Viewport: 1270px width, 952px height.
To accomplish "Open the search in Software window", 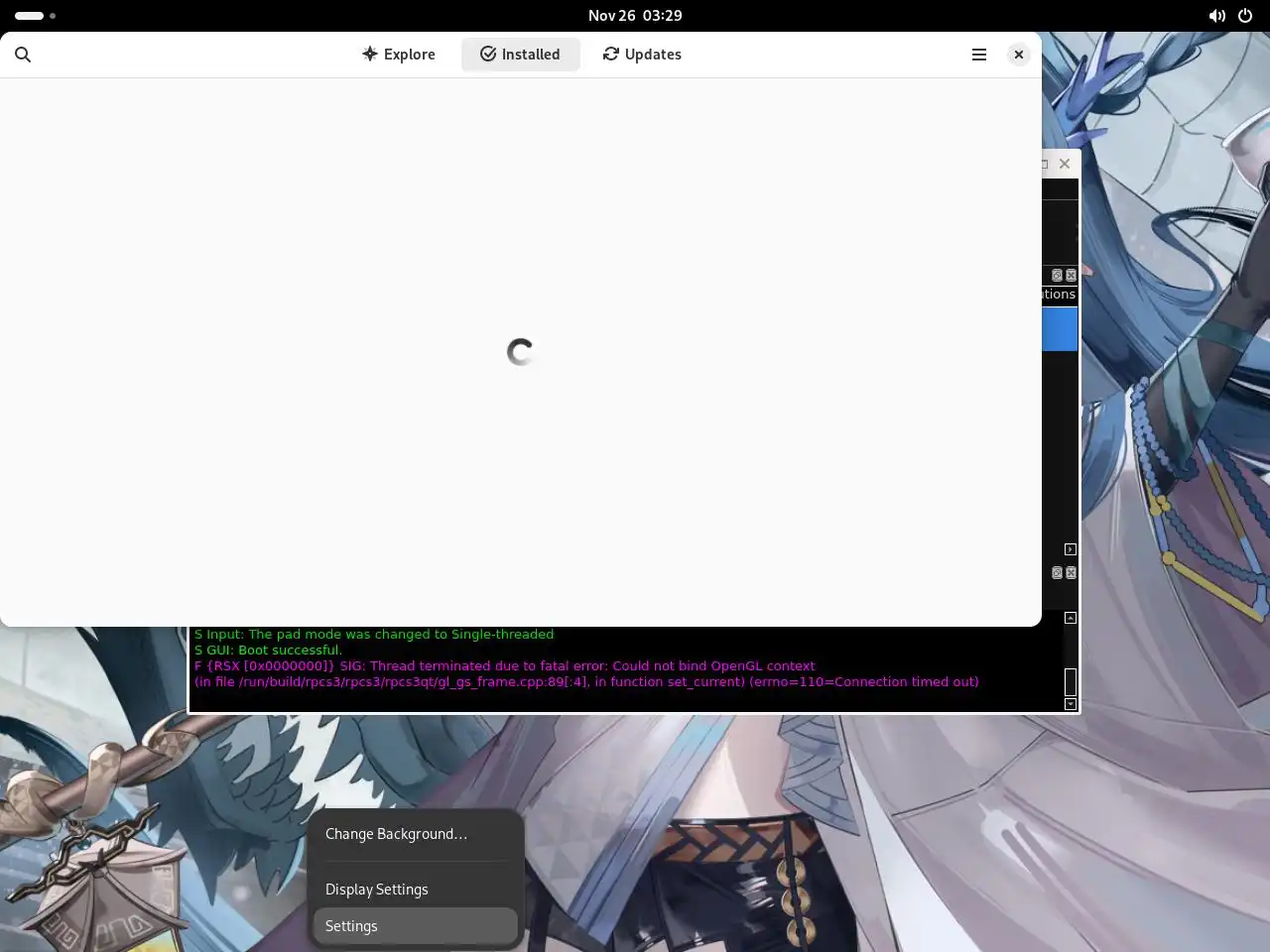I will click(x=23, y=55).
